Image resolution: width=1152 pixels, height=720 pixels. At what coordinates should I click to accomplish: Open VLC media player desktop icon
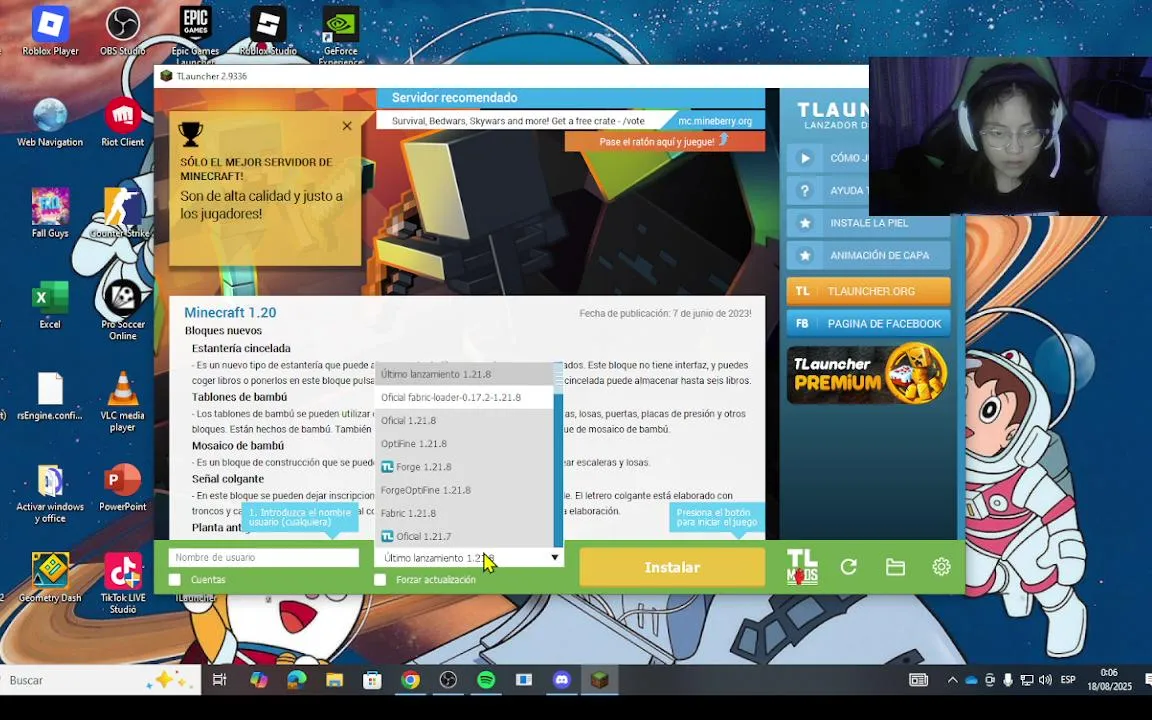[123, 400]
